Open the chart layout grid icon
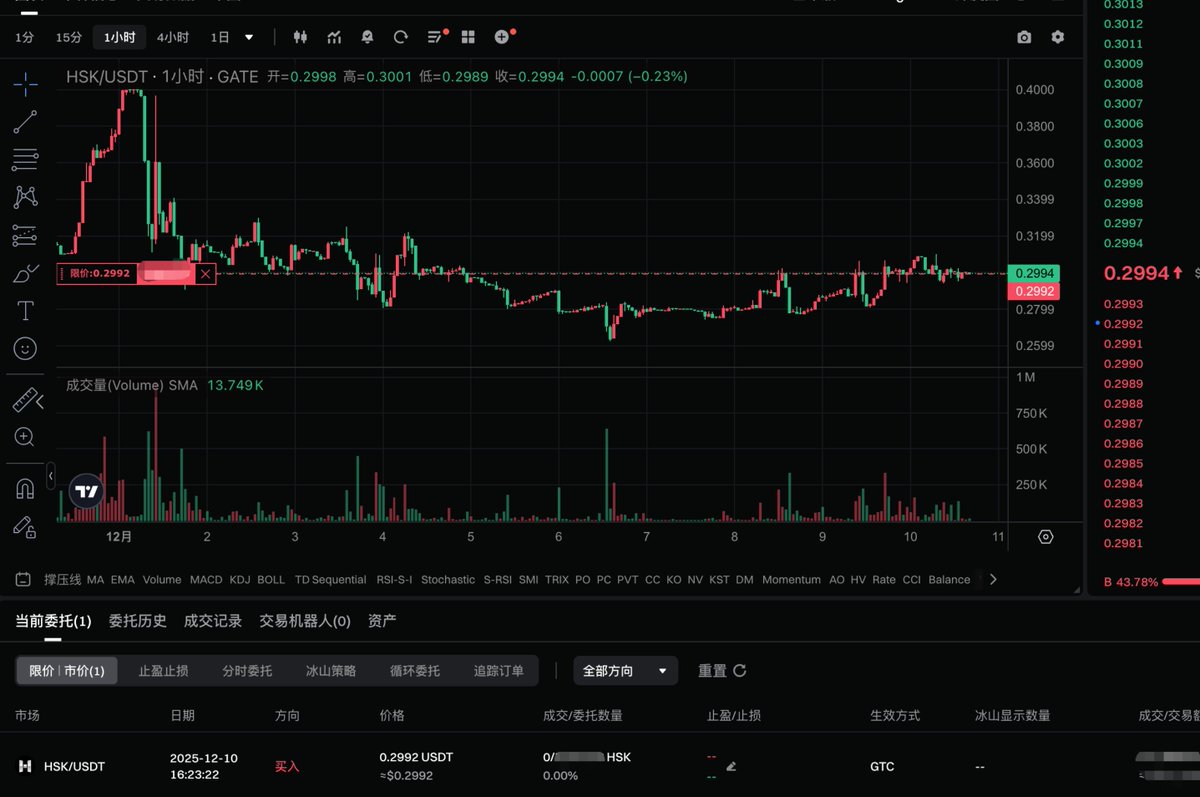1200x797 pixels. pos(468,37)
